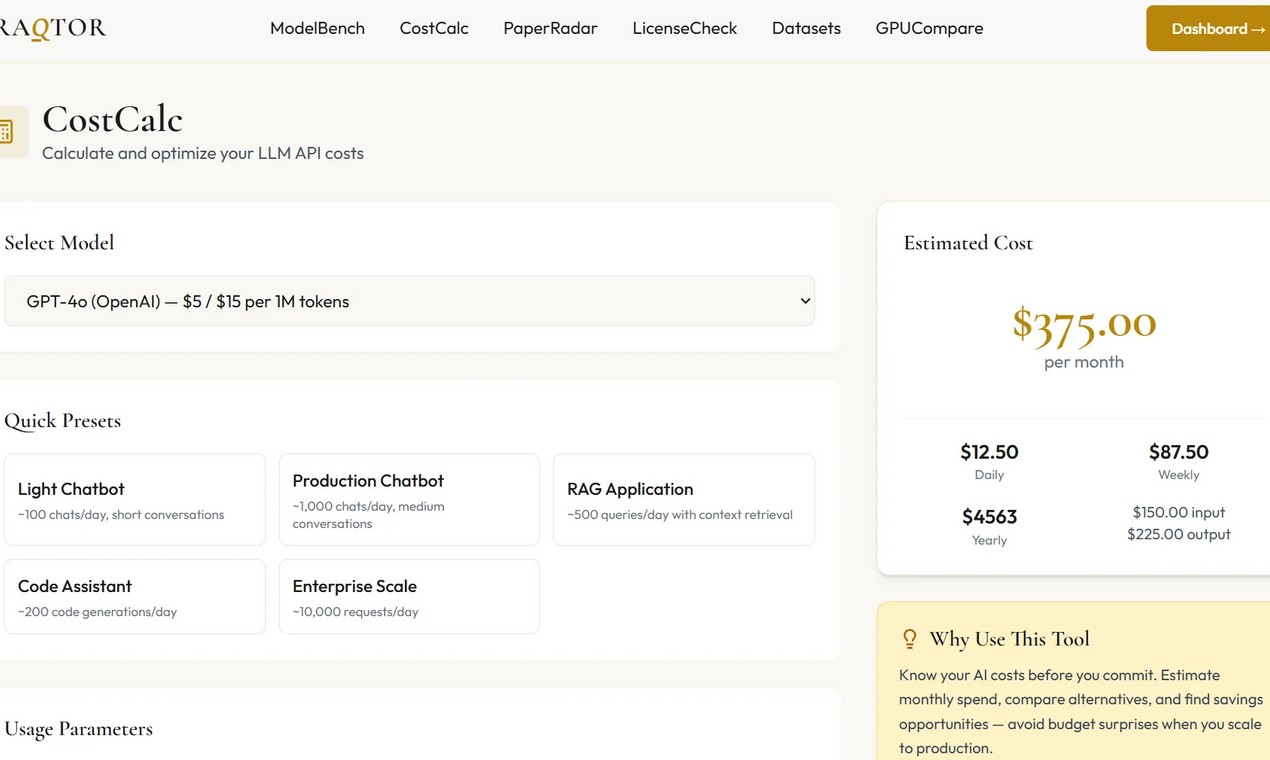Click the RAQTOR logo
This screenshot has width=1270, height=760.
pos(50,27)
